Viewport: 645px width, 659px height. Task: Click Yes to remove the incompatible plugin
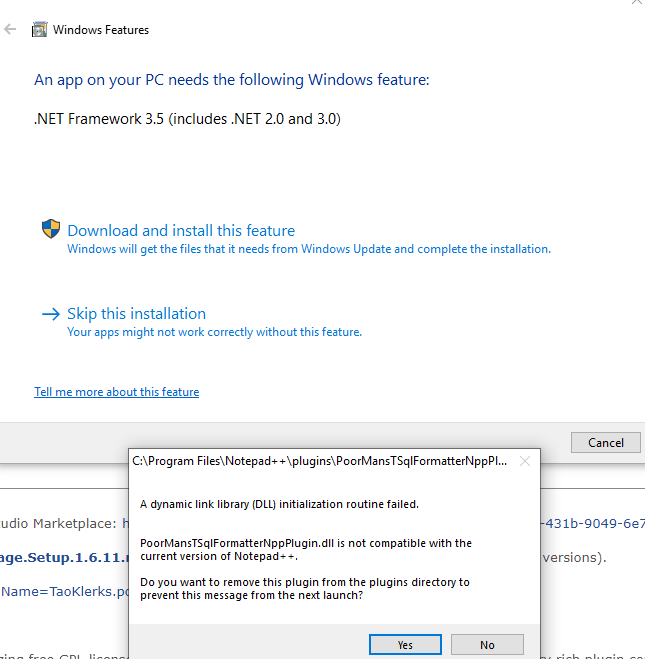click(x=405, y=645)
